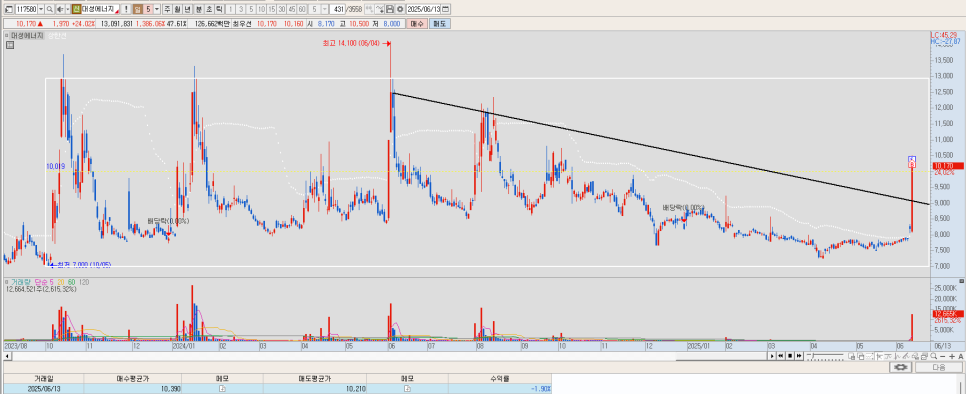
Task: Zoom in the chart with the plus icon
Action: 952,356
